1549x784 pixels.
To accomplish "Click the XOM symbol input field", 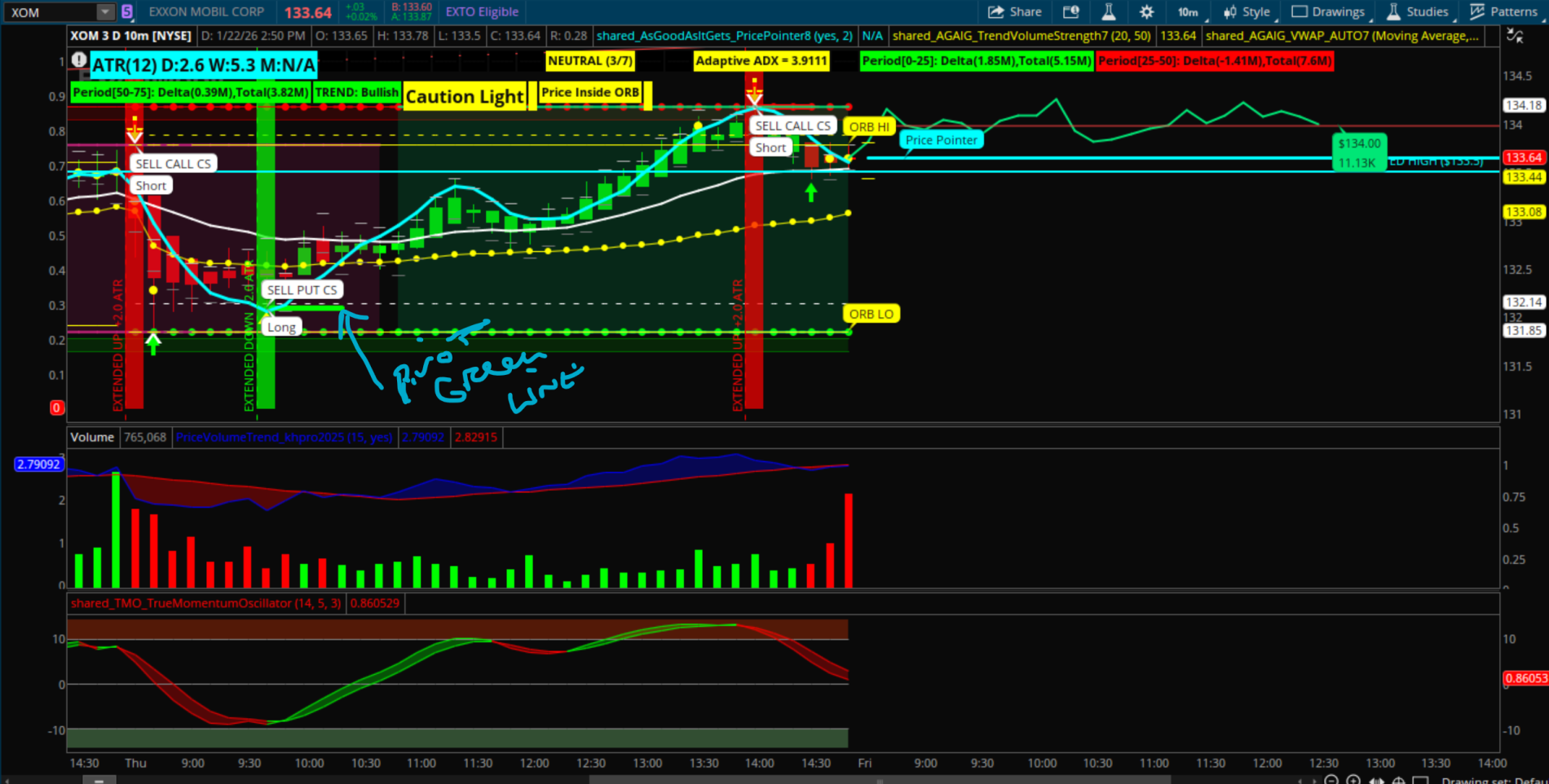I will 49,12.
